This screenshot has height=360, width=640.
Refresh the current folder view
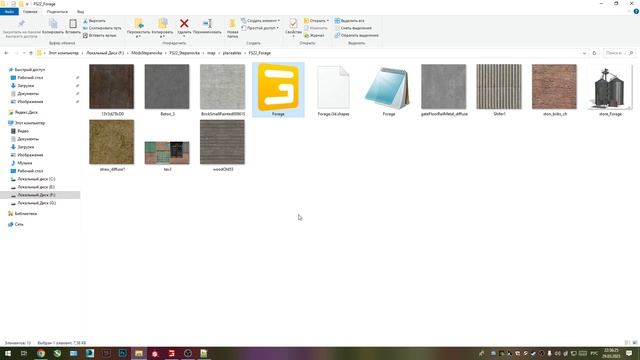pyautogui.click(x=594, y=53)
